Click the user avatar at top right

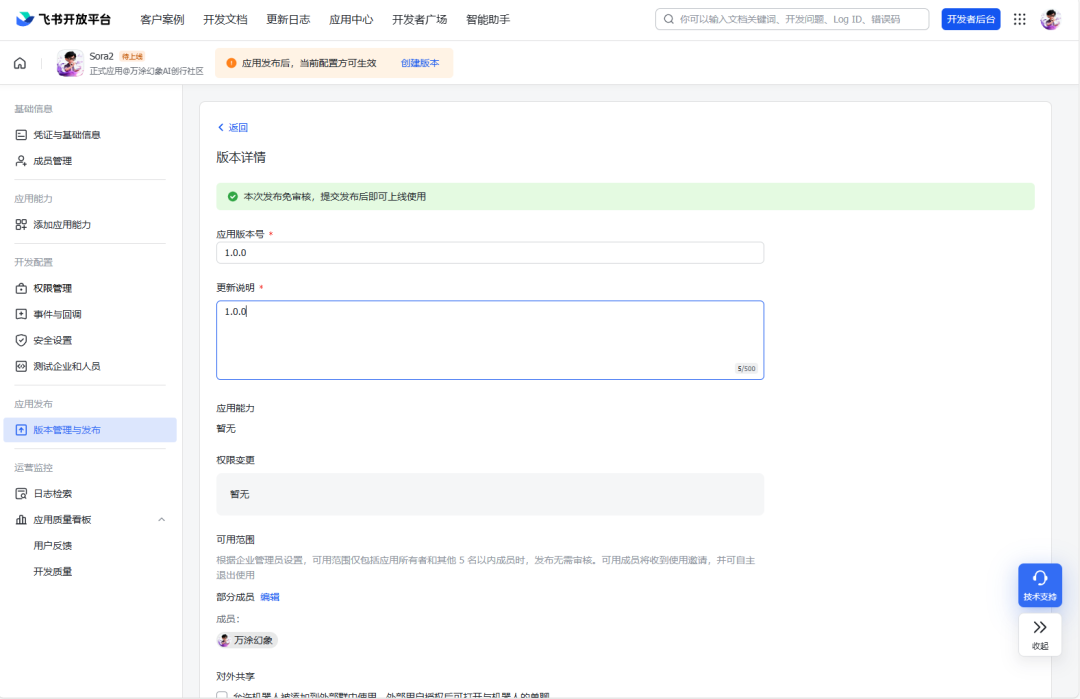coord(1050,19)
